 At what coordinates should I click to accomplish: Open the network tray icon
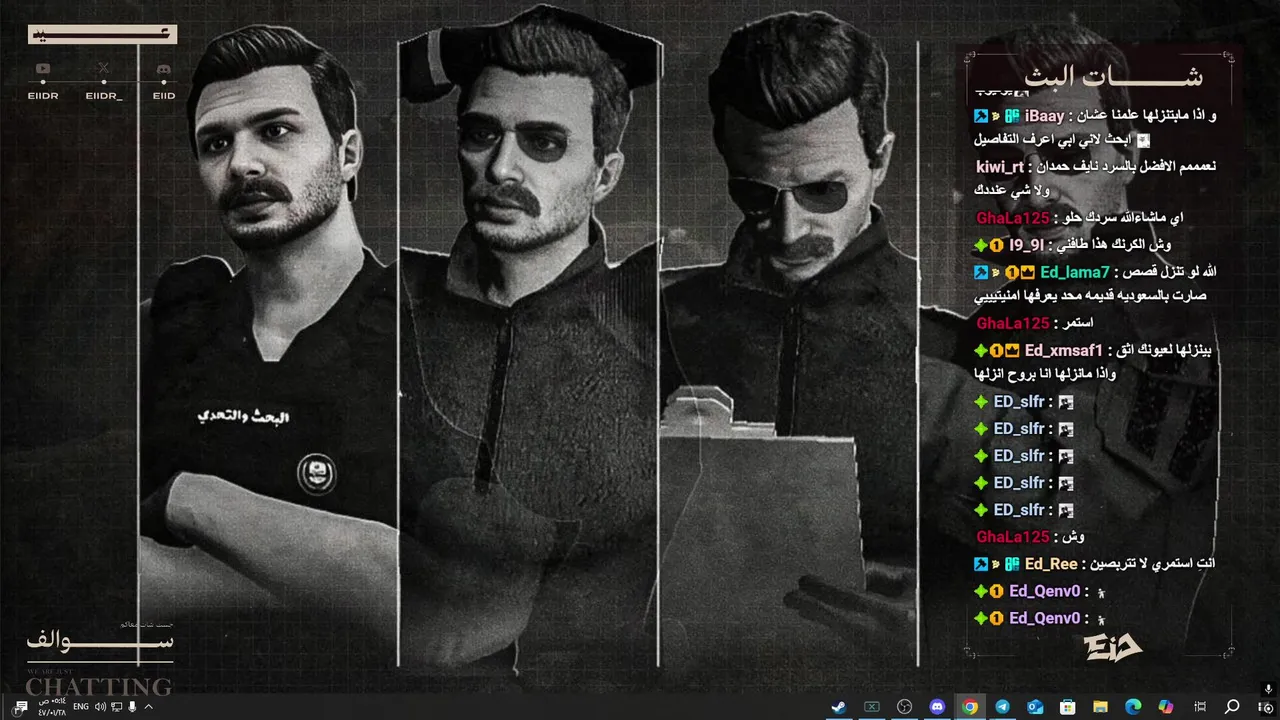(x=116, y=707)
